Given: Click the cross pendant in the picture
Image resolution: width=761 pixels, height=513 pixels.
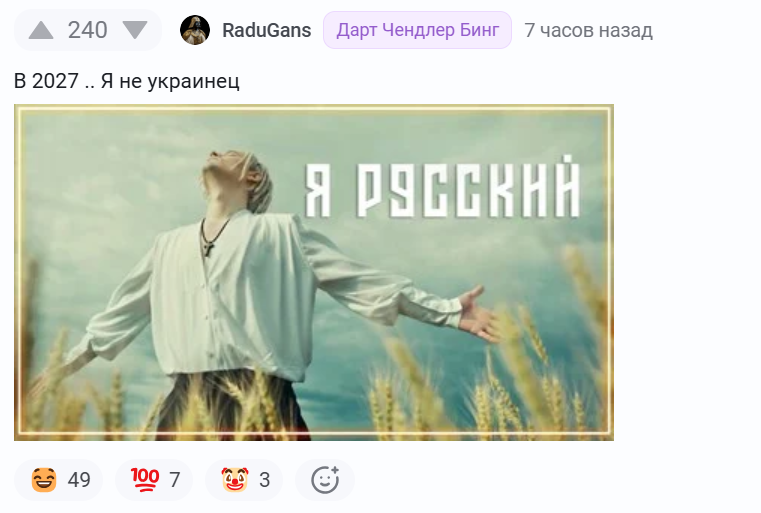Looking at the screenshot, I should coord(209,249).
